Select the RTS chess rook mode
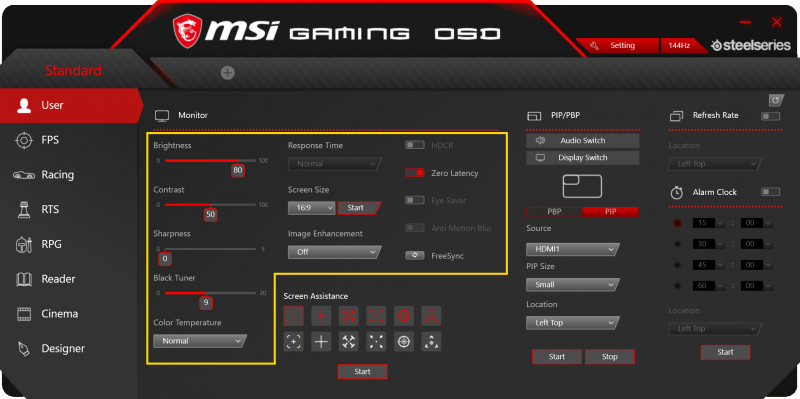 24,209
